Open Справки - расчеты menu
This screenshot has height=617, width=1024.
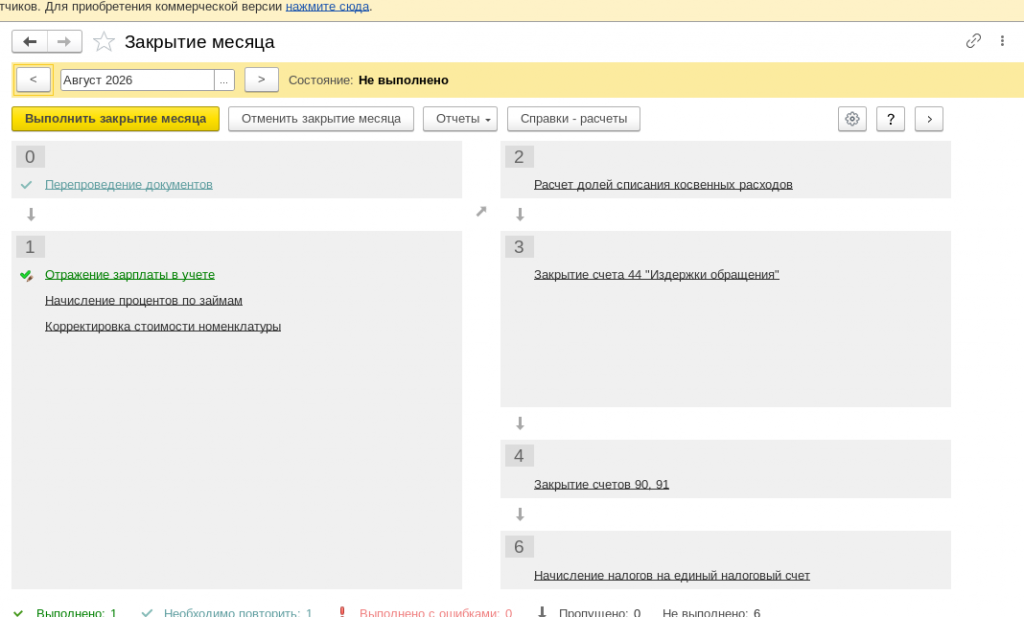pos(573,119)
